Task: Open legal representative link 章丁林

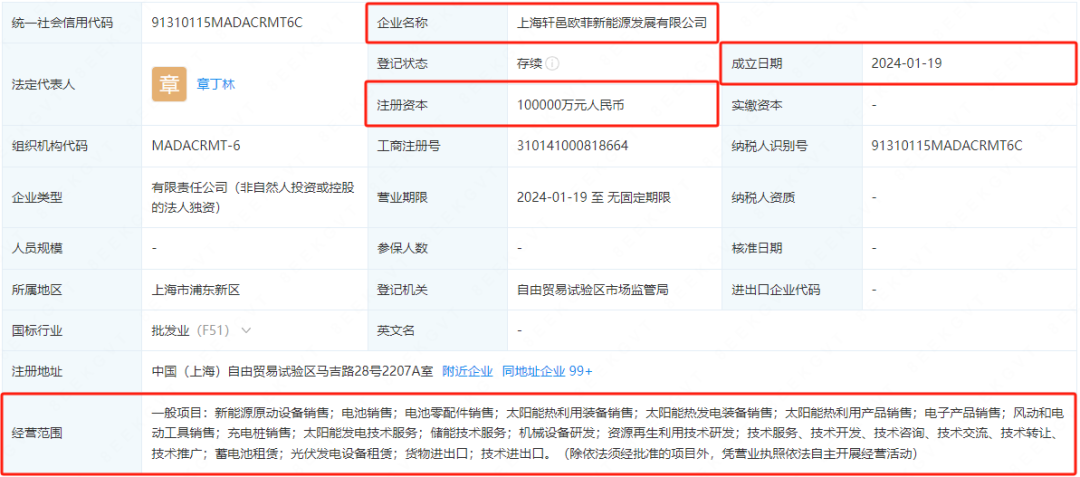Action: click(216, 85)
